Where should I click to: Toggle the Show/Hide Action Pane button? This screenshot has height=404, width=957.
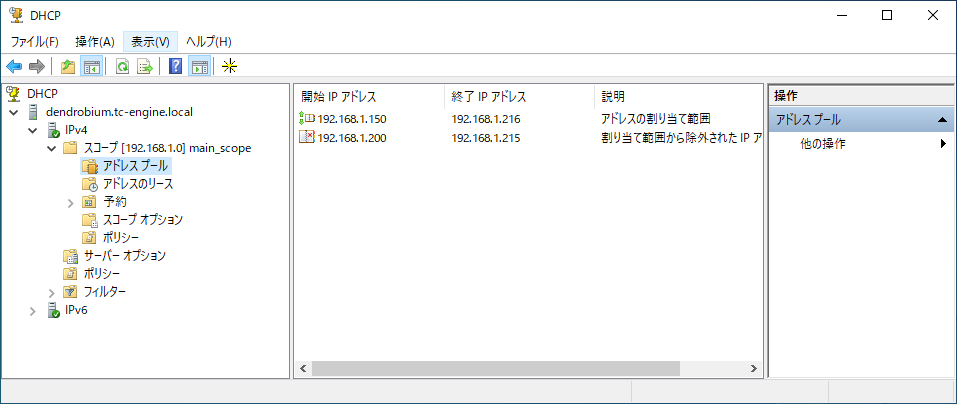coord(199,67)
